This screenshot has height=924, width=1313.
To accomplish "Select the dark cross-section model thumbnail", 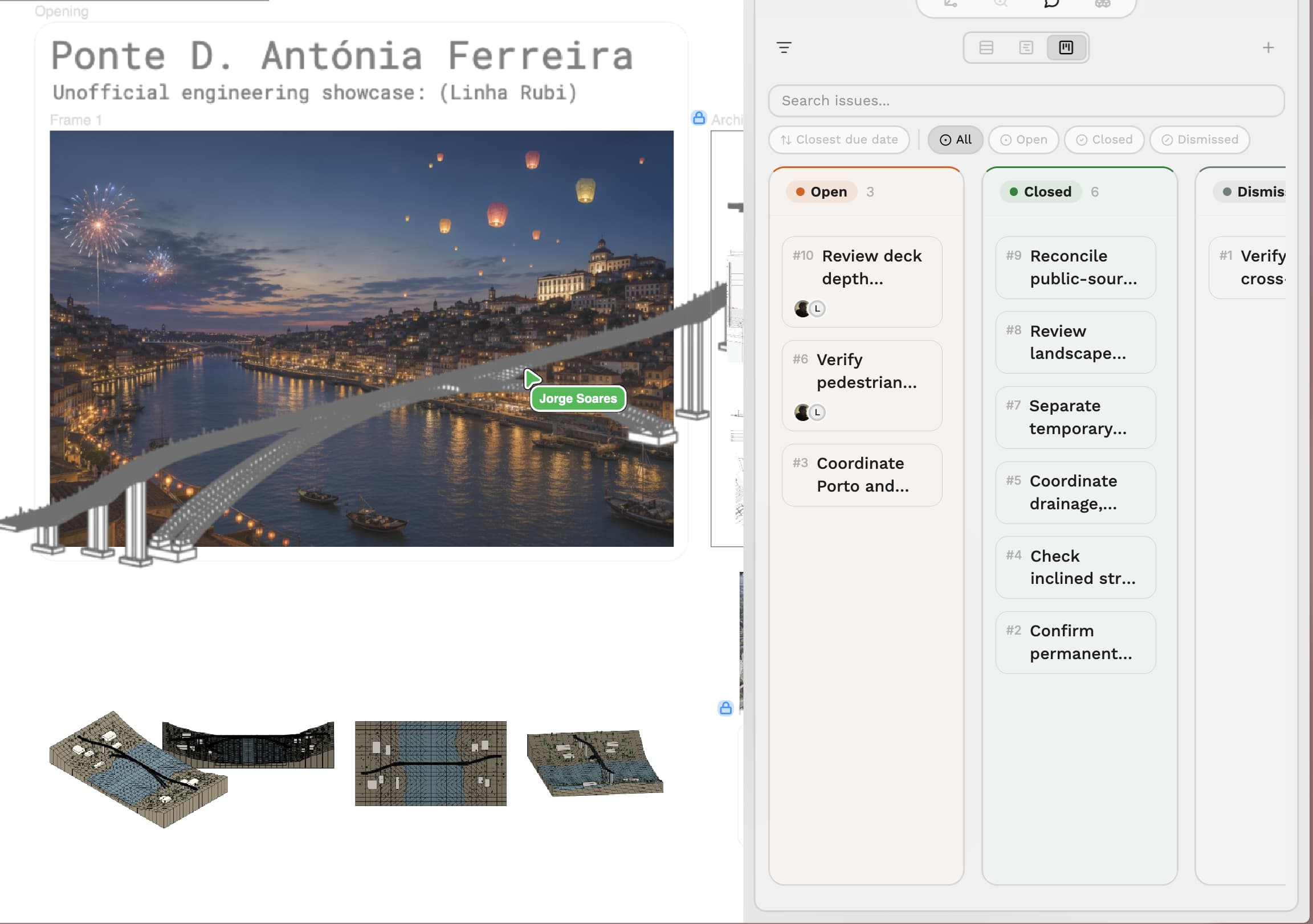I will click(248, 745).
